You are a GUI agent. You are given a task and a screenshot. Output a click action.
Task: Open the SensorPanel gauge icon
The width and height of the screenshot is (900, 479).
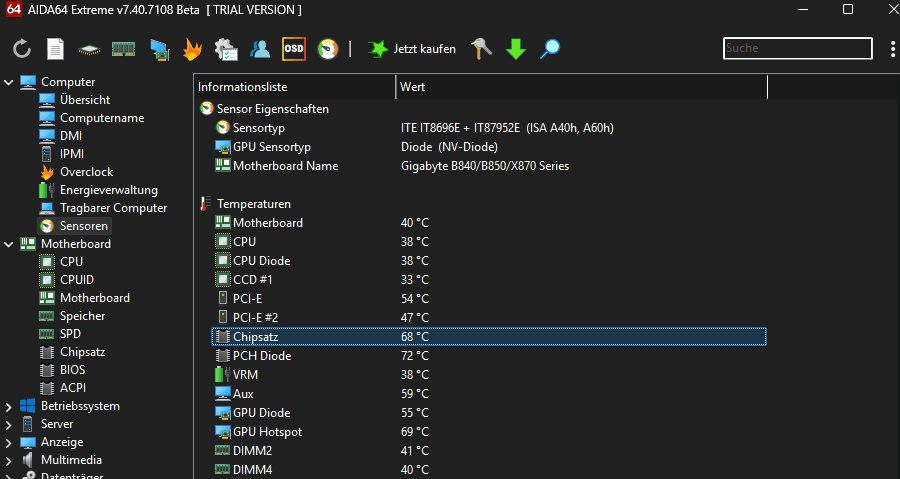(x=328, y=49)
